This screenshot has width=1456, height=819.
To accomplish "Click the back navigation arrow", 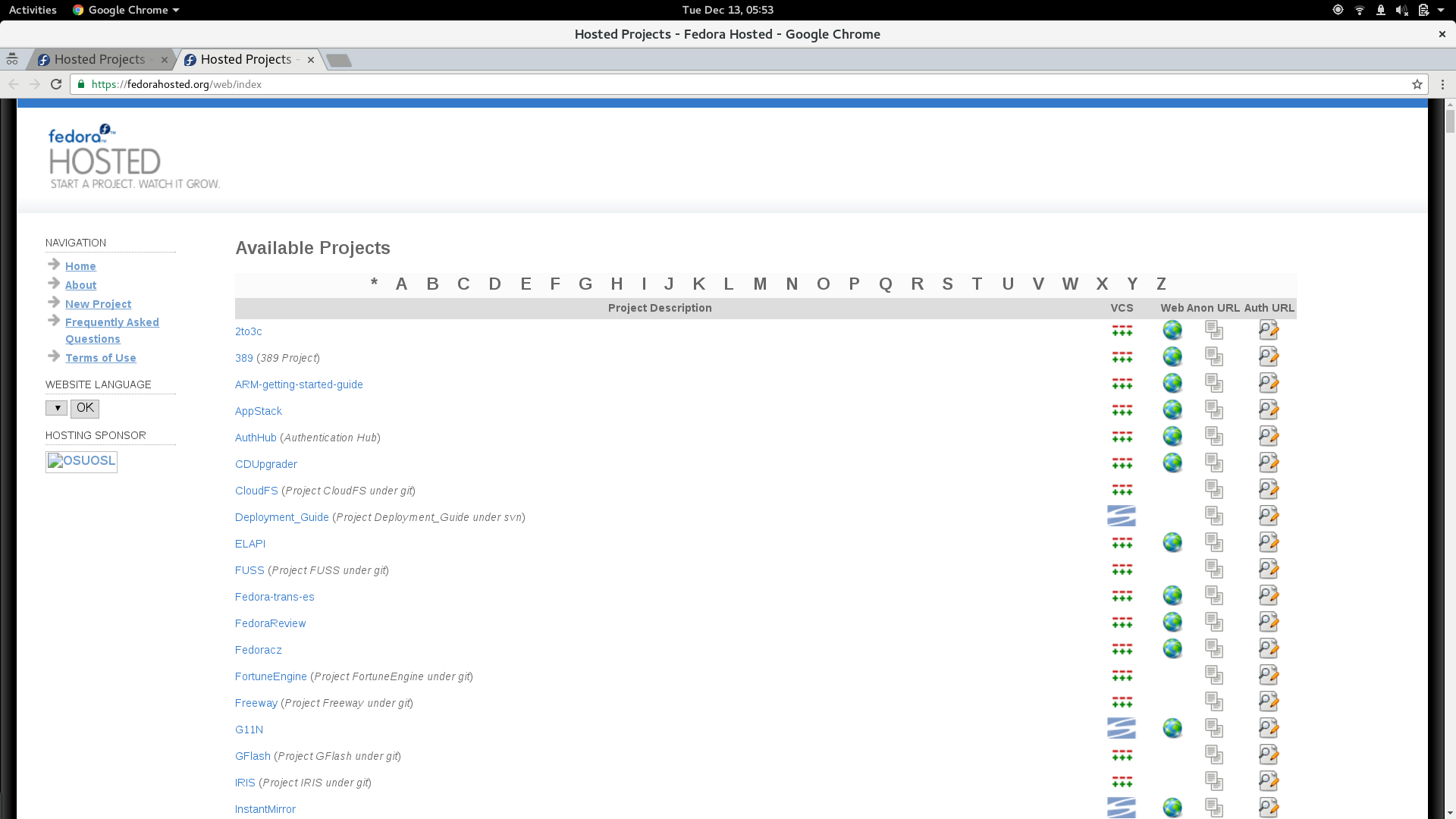I will pyautogui.click(x=14, y=84).
